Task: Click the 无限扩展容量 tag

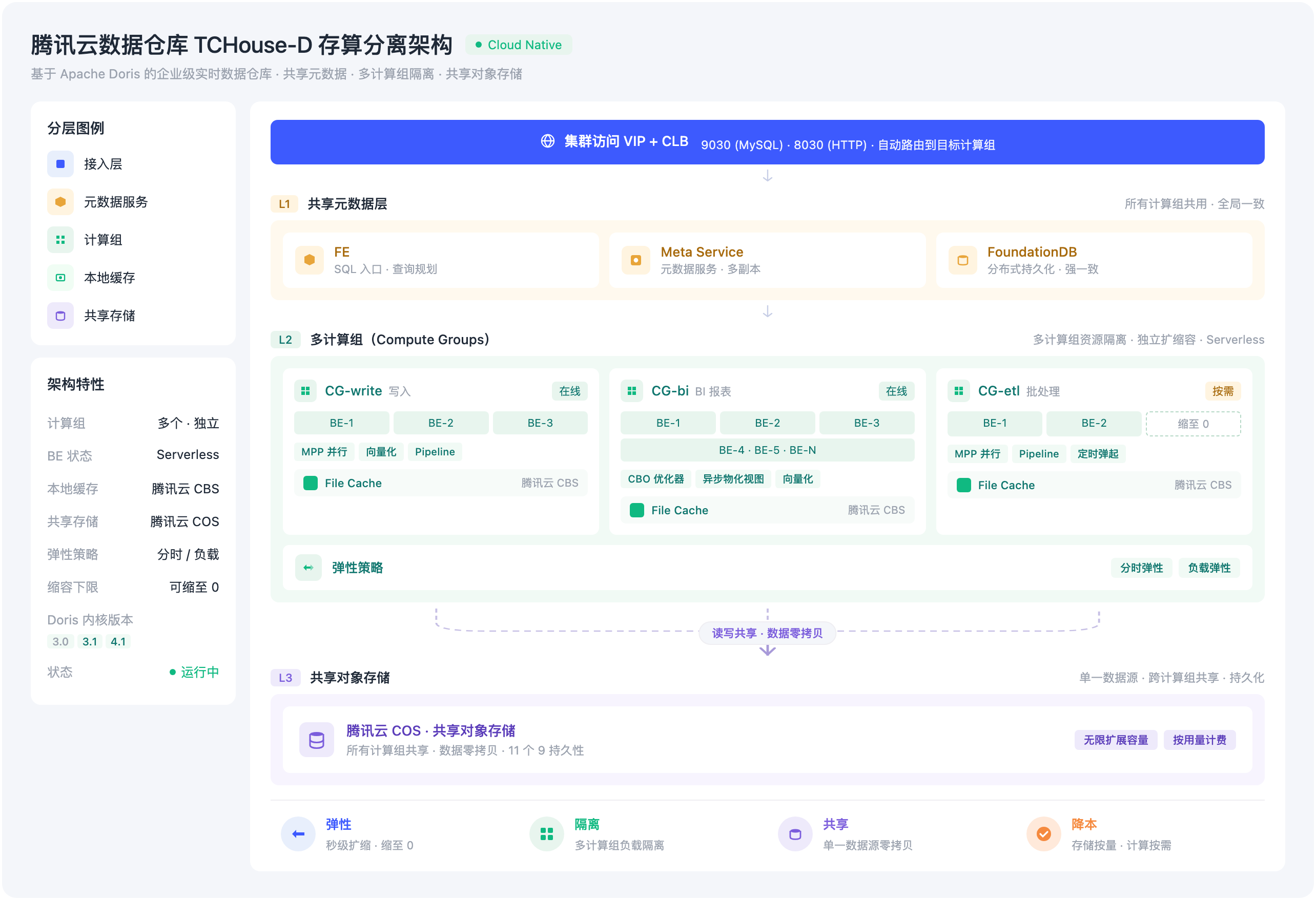Action: (x=1116, y=740)
